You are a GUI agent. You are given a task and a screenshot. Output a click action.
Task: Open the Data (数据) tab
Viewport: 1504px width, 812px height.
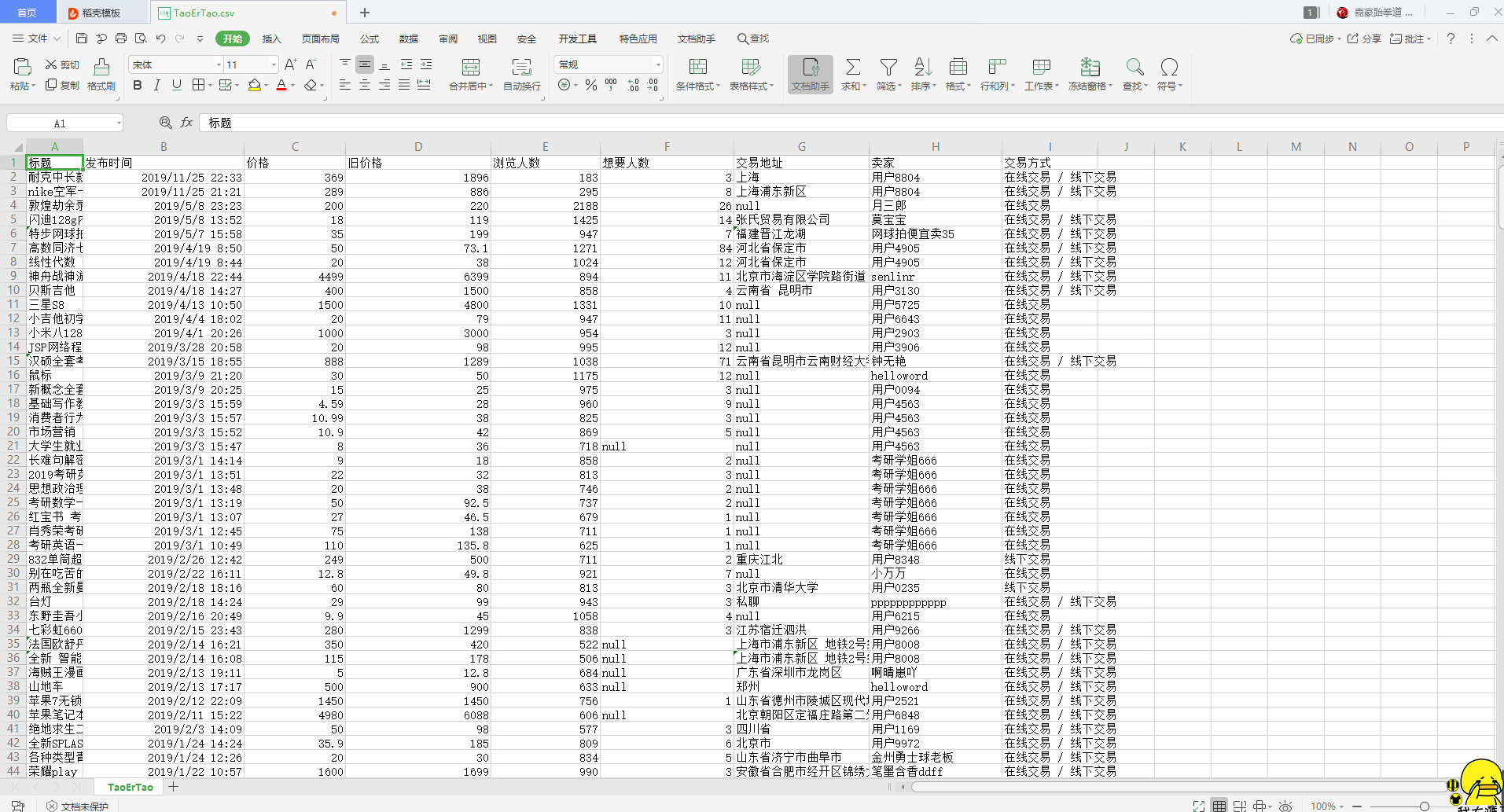pyautogui.click(x=409, y=39)
